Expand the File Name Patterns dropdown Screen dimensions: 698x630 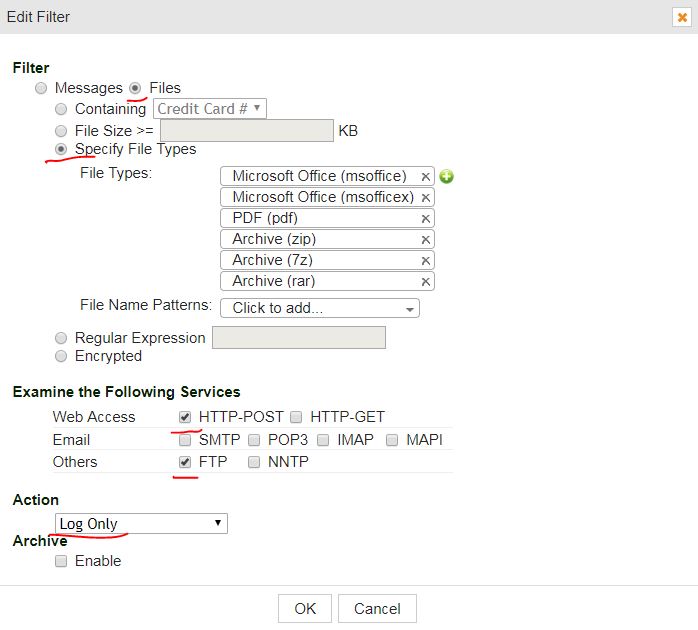(319, 308)
